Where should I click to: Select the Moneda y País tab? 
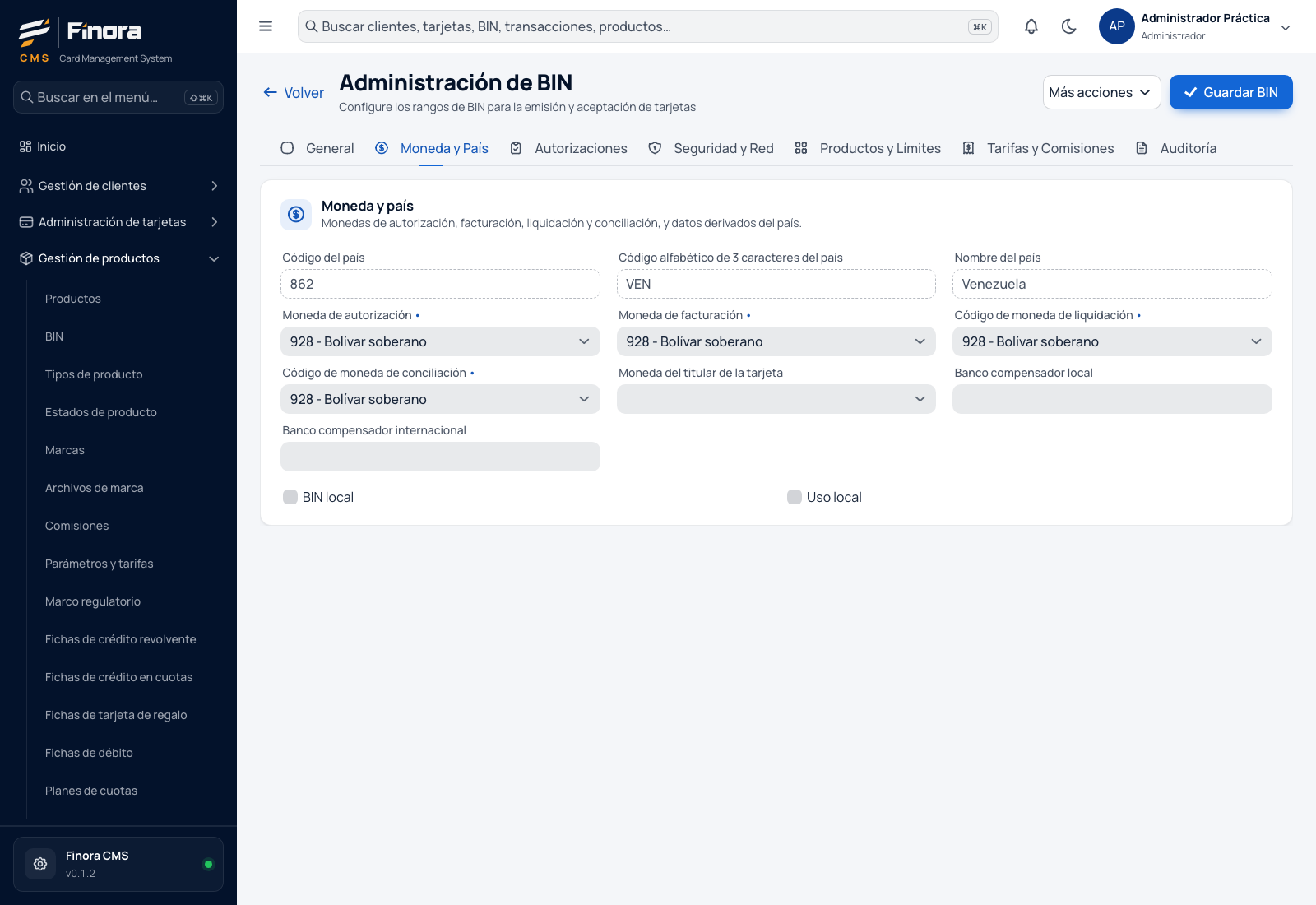(x=432, y=148)
